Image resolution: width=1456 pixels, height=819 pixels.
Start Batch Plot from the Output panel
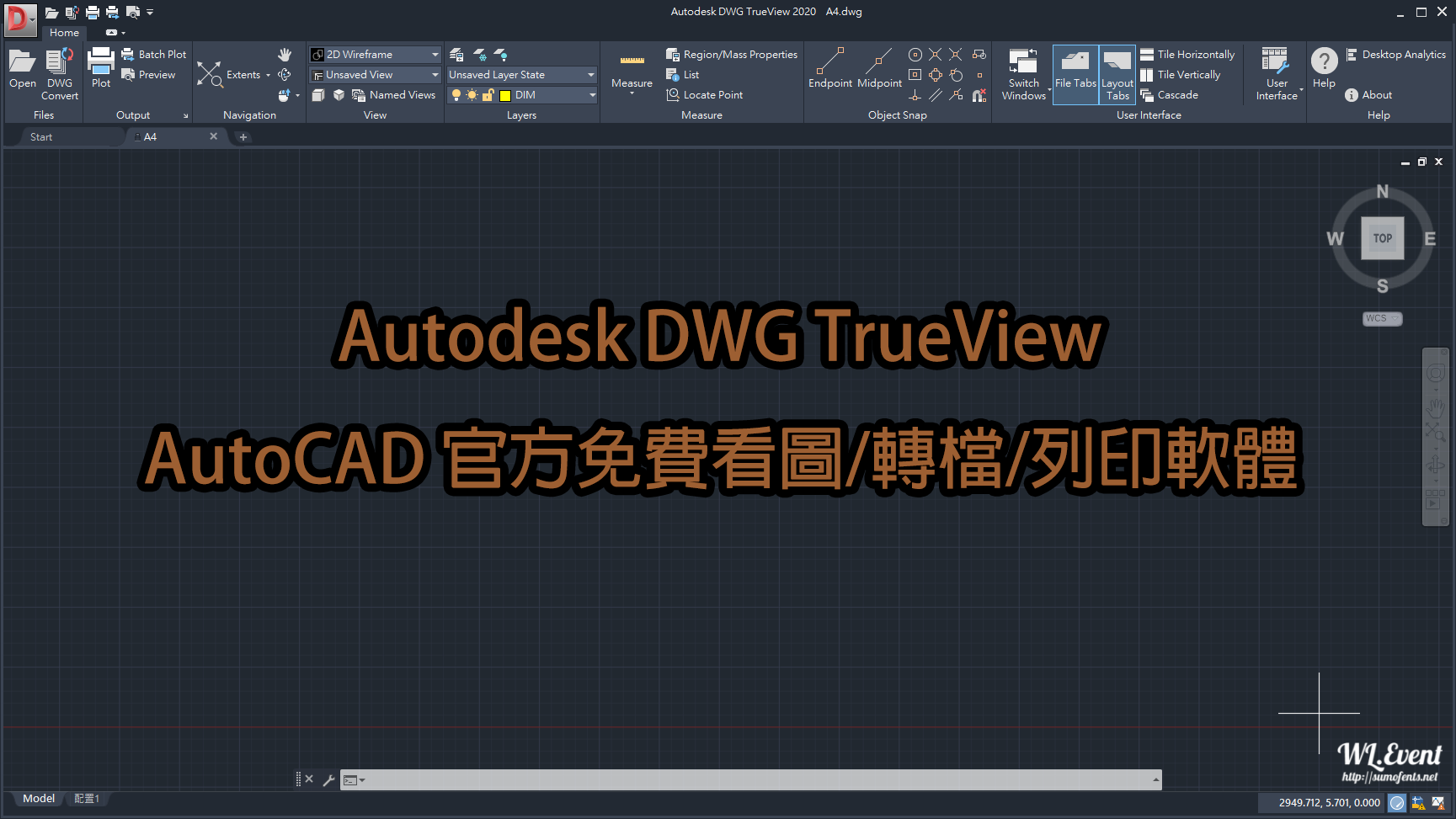tap(154, 54)
